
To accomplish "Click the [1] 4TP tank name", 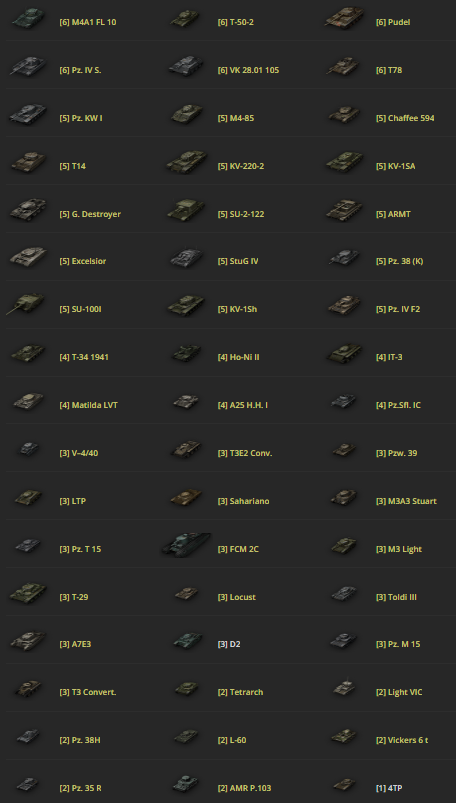I will (389, 788).
